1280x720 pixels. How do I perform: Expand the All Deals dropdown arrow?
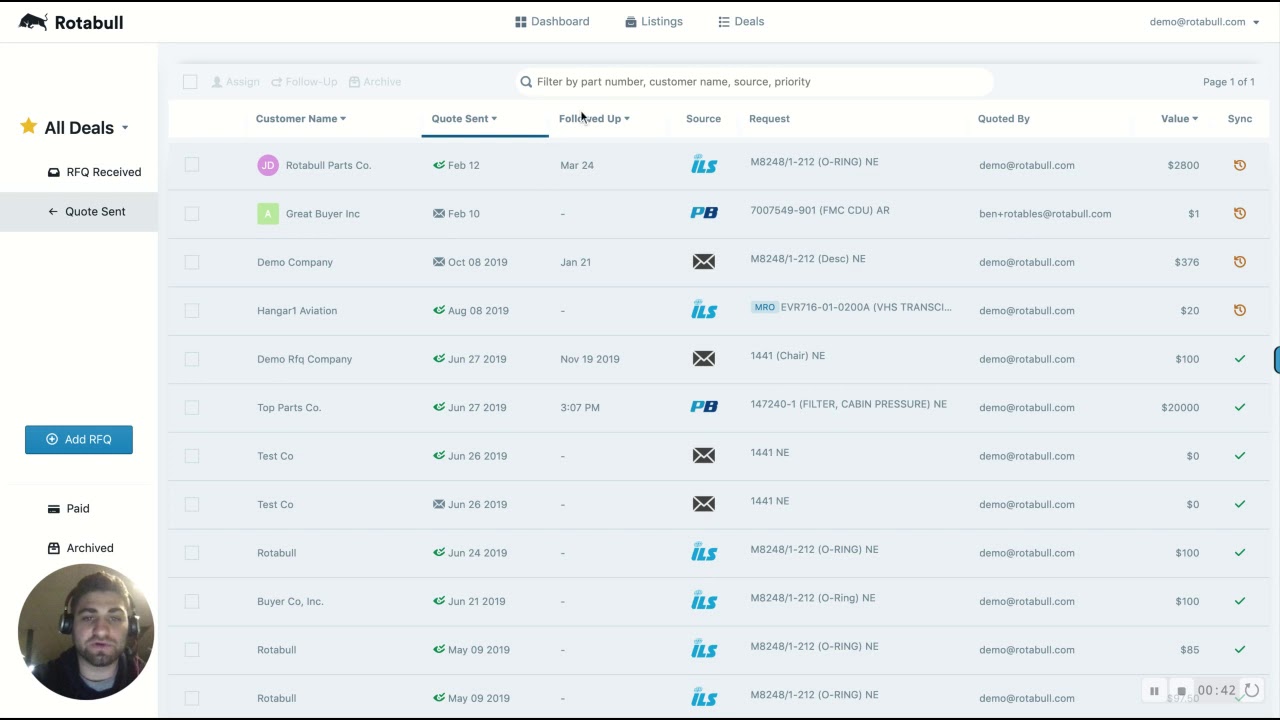click(125, 128)
